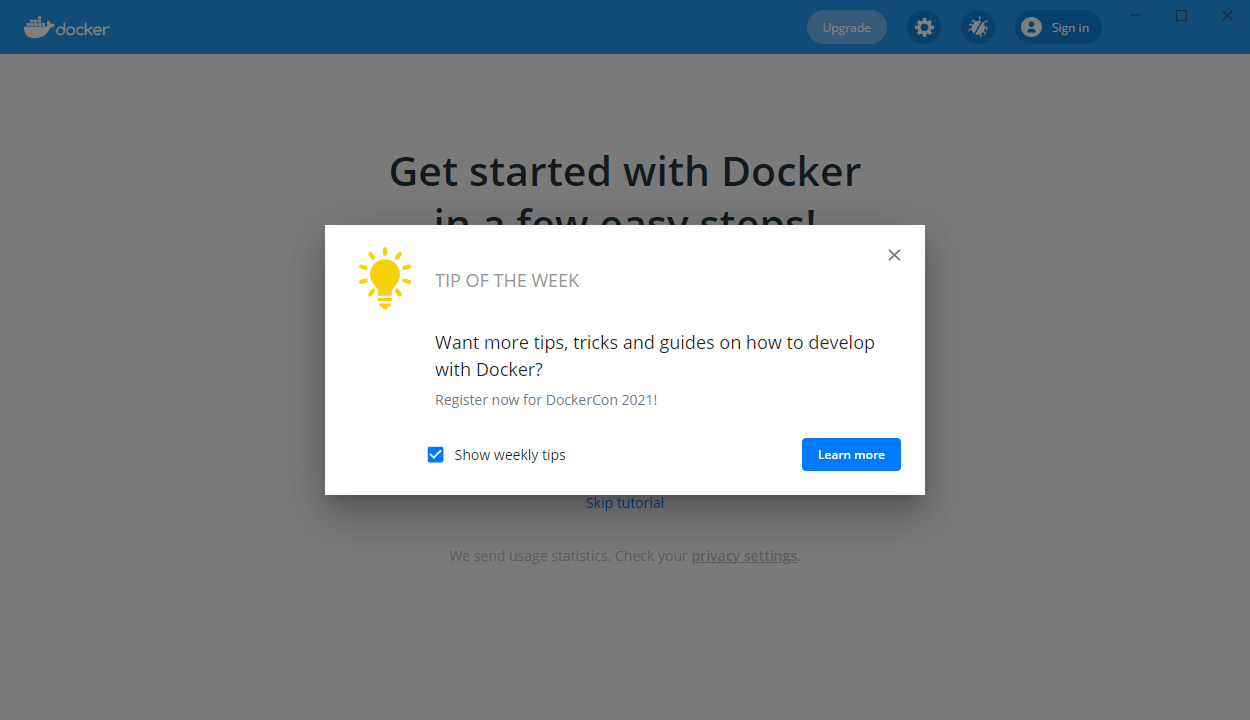Click the yellow lightbulb tip icon

pyautogui.click(x=385, y=277)
